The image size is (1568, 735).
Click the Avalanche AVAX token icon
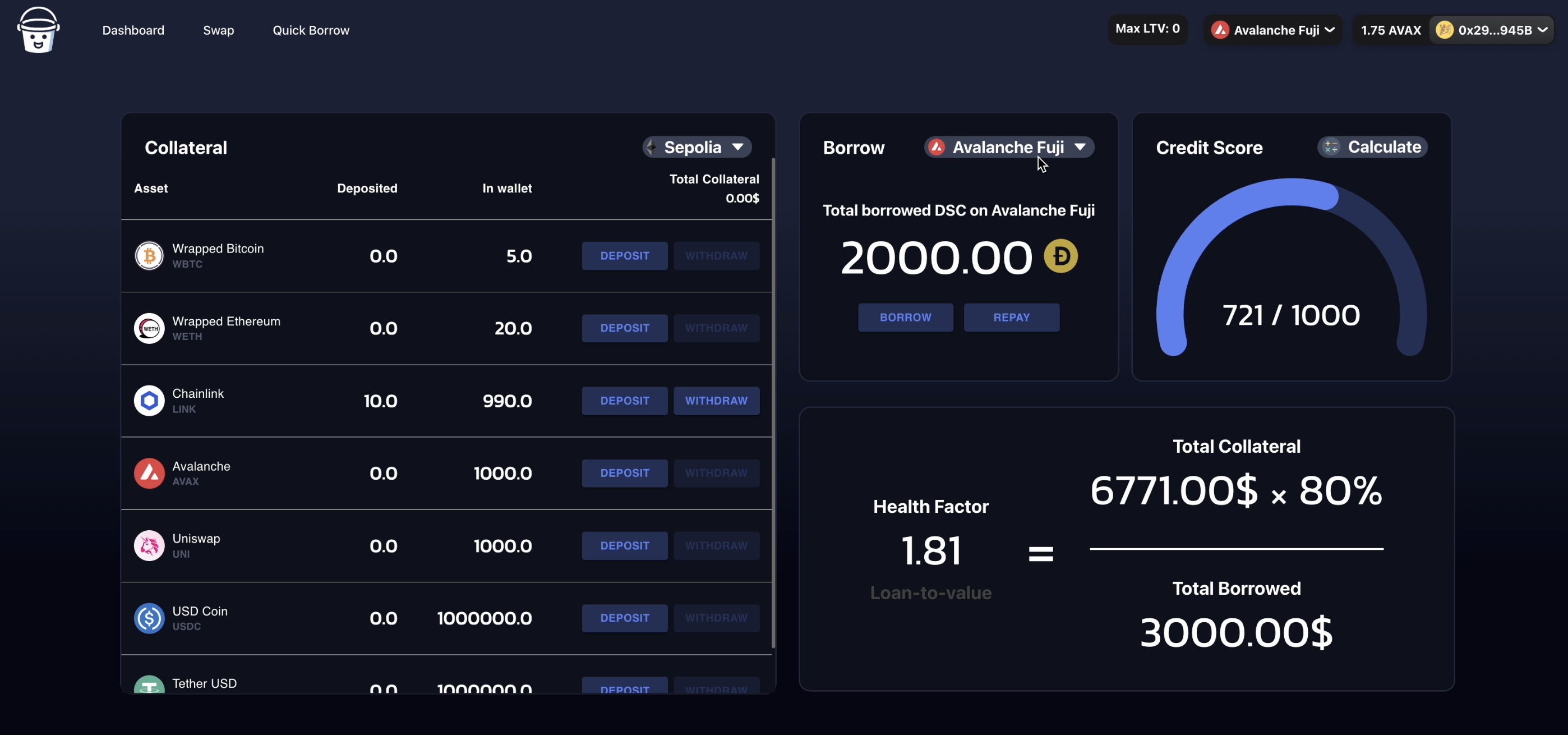pyautogui.click(x=149, y=473)
